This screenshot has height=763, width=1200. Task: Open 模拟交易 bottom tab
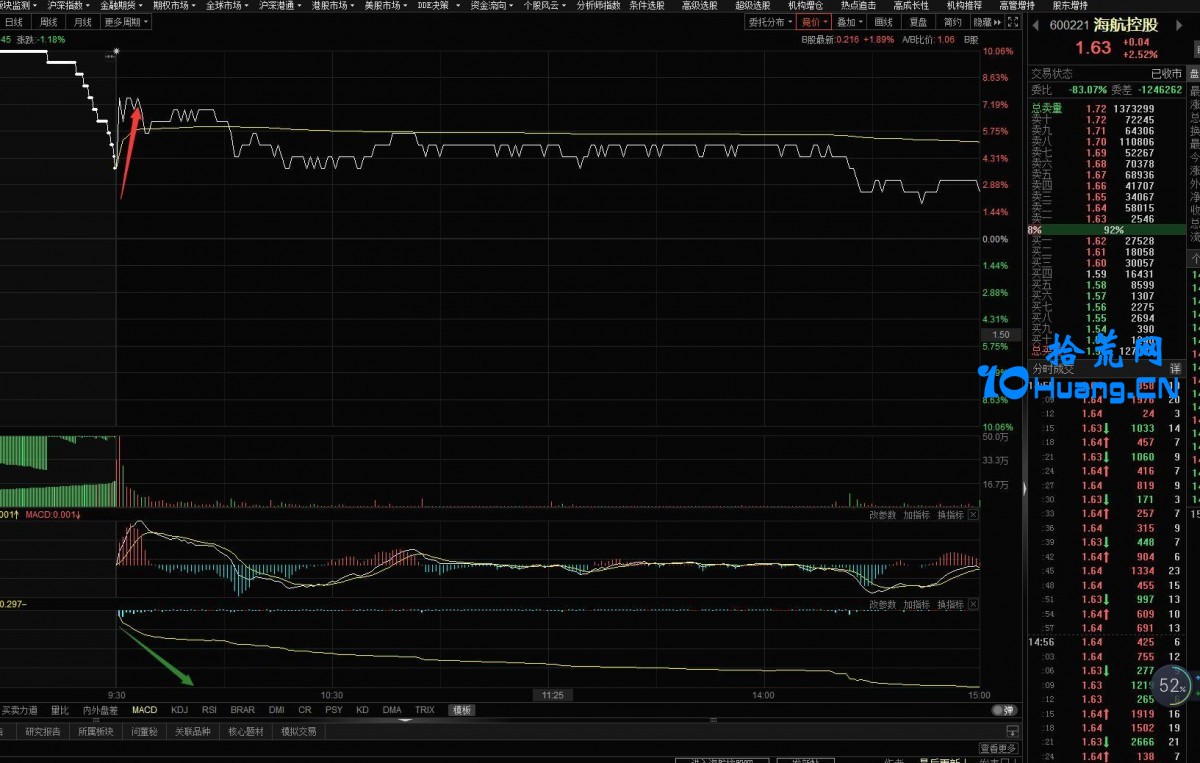299,732
